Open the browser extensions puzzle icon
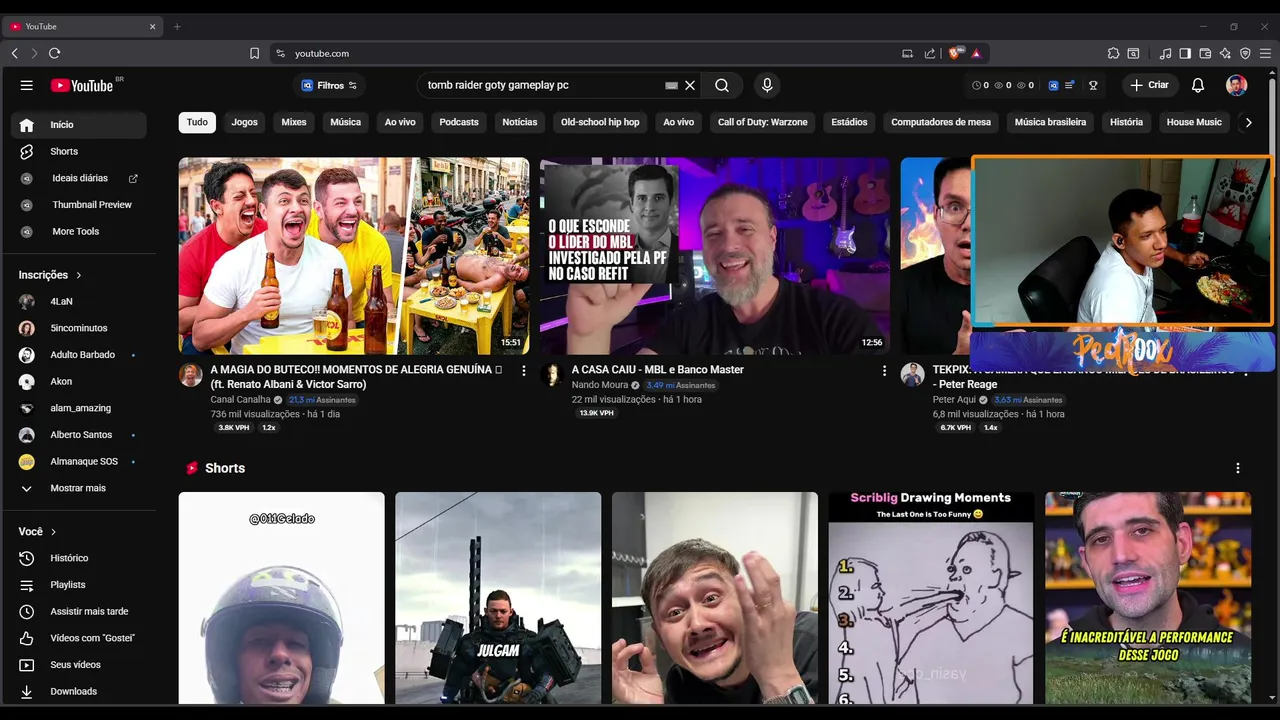This screenshot has height=720, width=1280. pyautogui.click(x=1113, y=53)
